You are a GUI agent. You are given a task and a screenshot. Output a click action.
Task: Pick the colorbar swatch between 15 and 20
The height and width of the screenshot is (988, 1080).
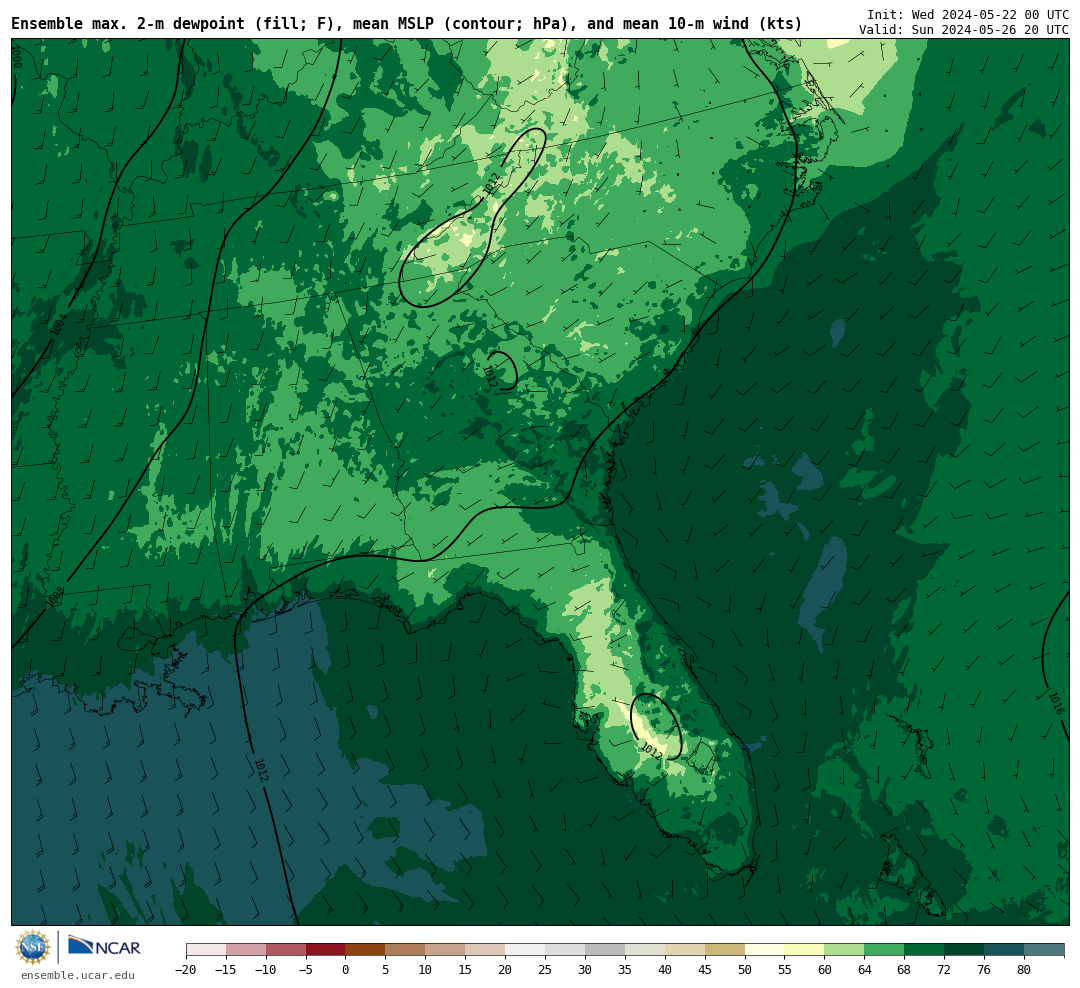486,949
